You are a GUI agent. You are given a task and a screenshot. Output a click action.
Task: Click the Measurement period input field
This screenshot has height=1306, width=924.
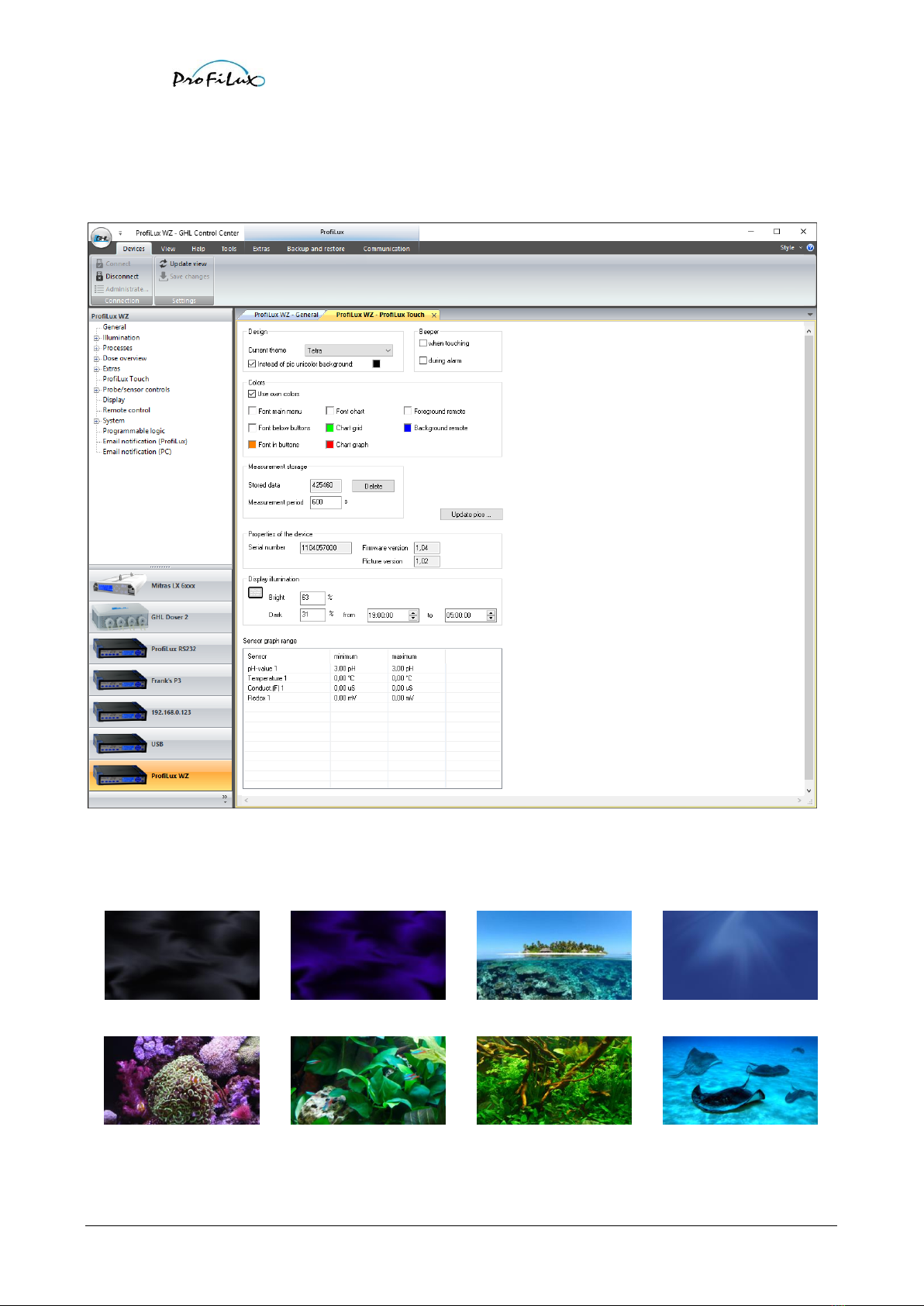pyautogui.click(x=326, y=502)
